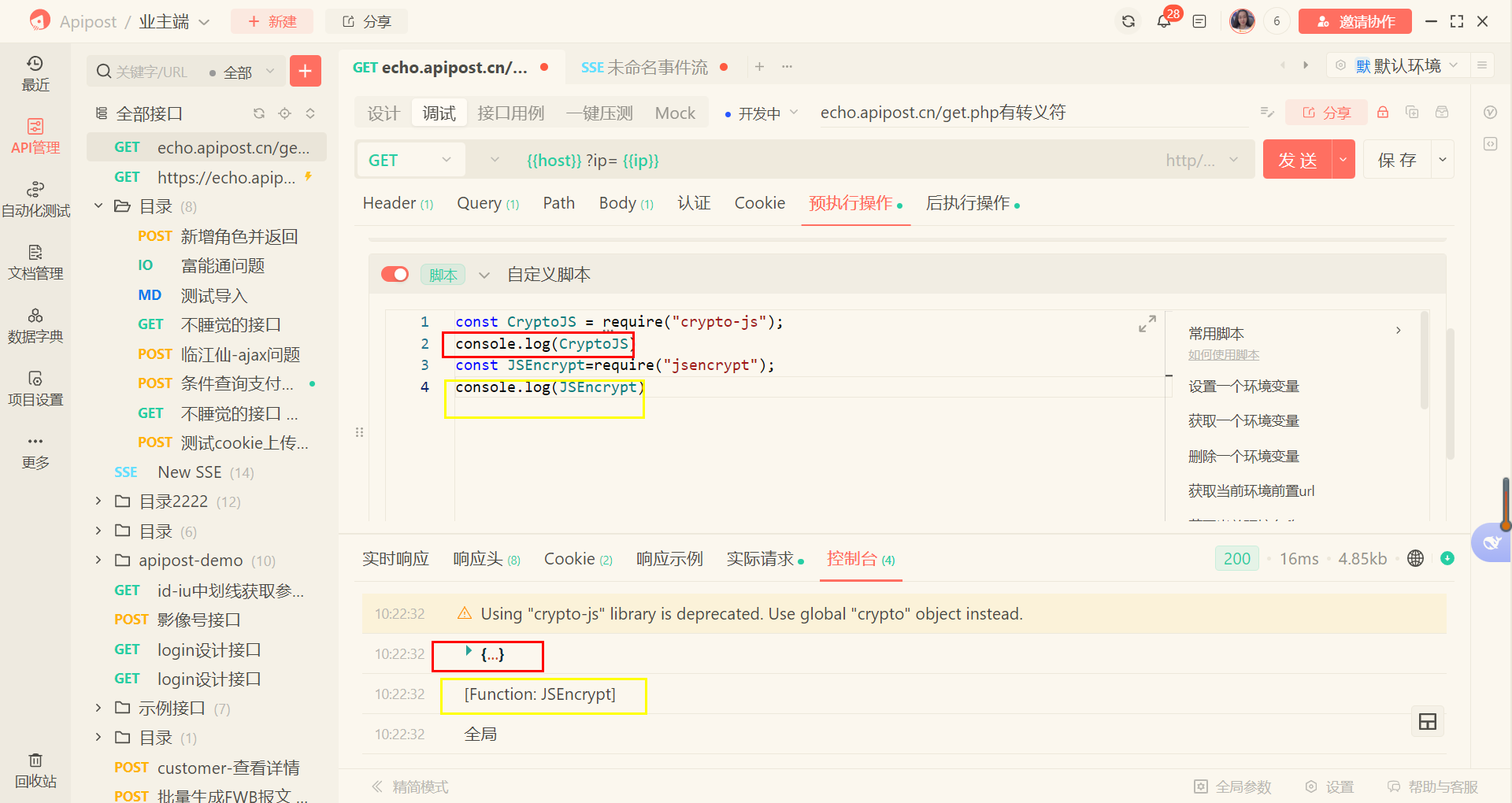Open the 实际请求 response tab

pos(765,559)
